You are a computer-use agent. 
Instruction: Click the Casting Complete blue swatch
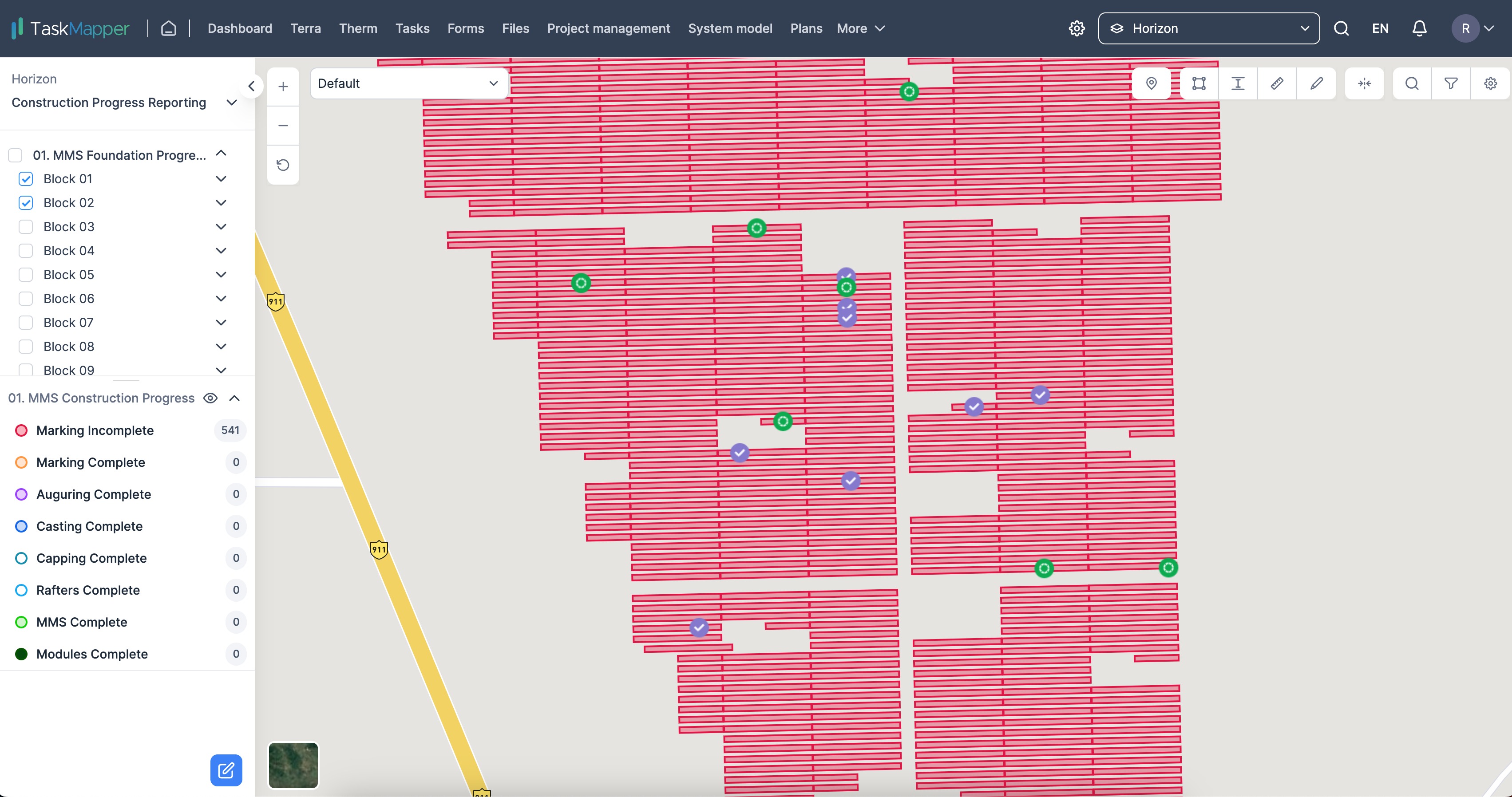(x=21, y=526)
